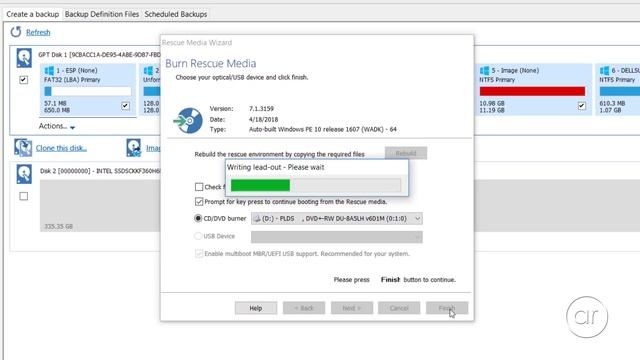The image size is (640, 360).
Task: Click the Auto-built Windows PE type text
Action: point(322,129)
